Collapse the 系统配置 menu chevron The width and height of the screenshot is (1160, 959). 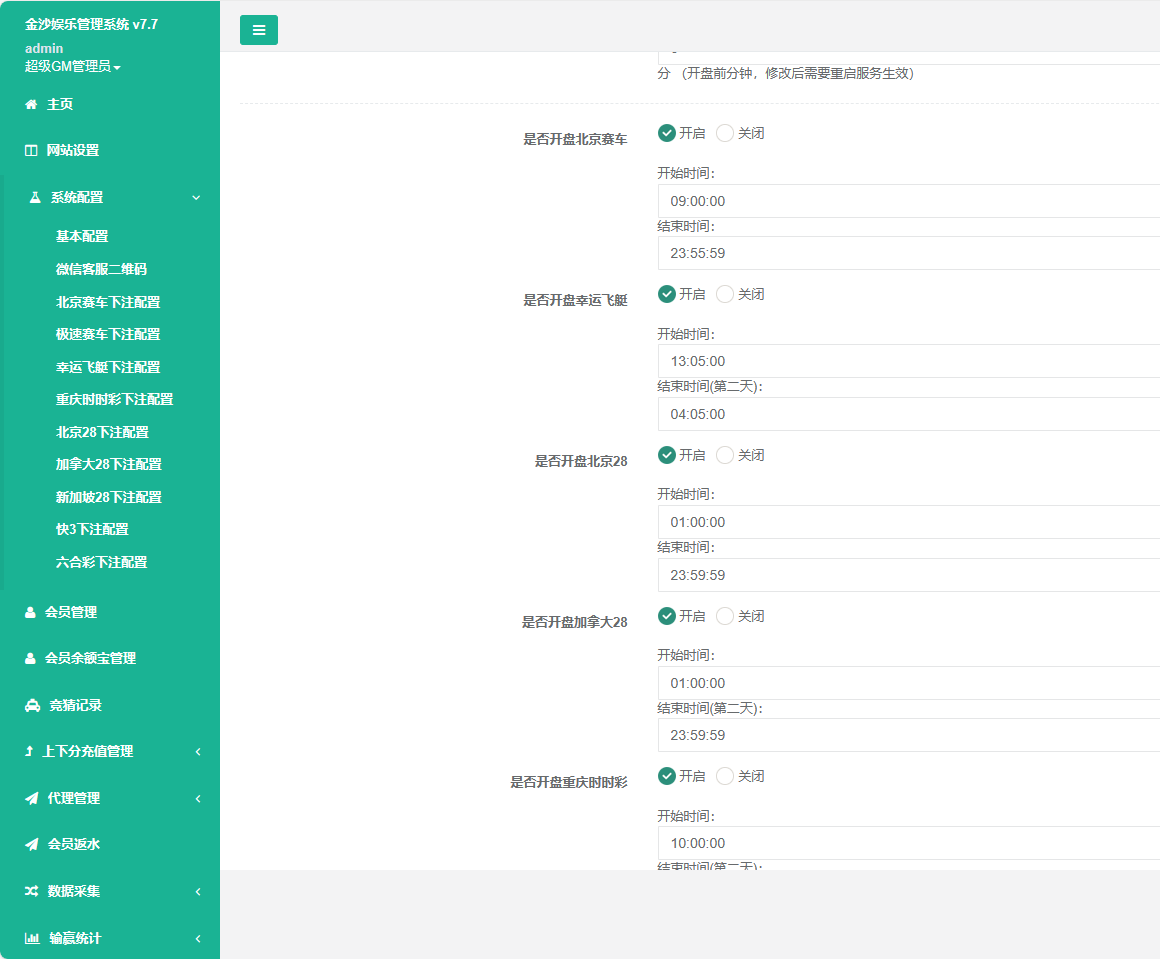click(x=196, y=198)
